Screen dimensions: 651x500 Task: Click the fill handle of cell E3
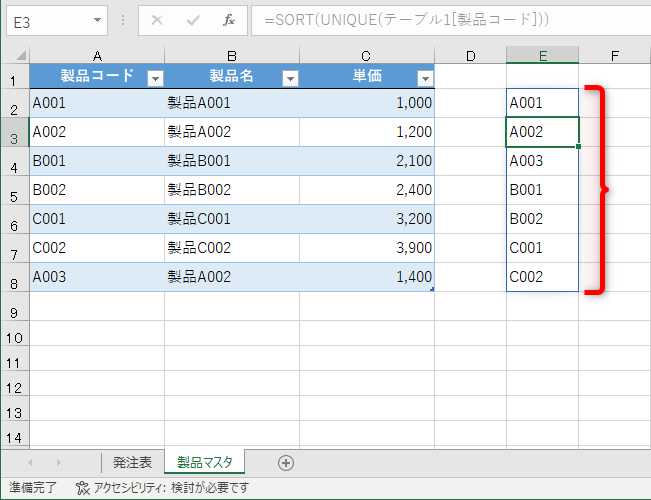(x=578, y=146)
